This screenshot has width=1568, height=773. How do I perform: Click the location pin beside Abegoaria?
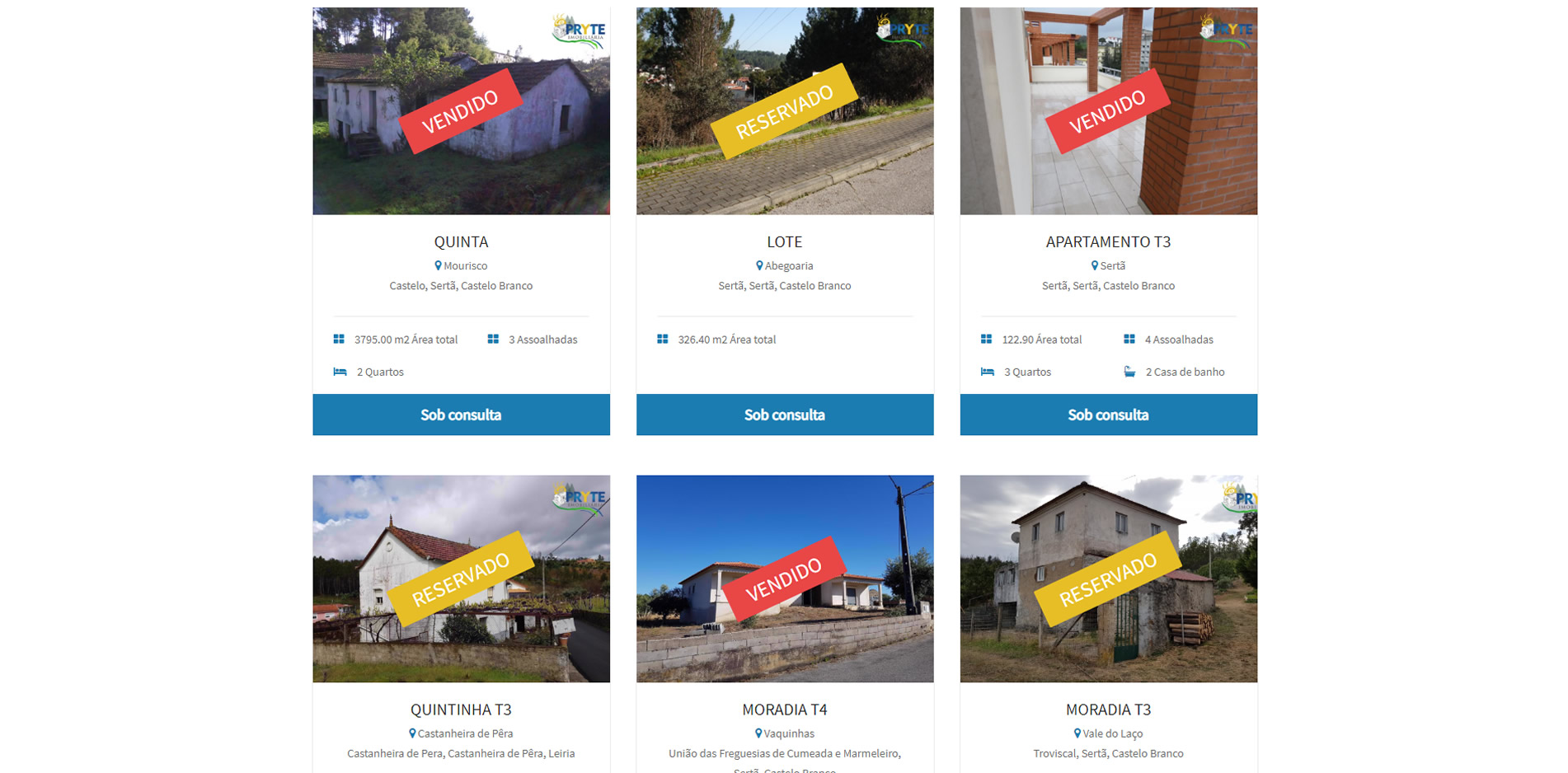[759, 265]
